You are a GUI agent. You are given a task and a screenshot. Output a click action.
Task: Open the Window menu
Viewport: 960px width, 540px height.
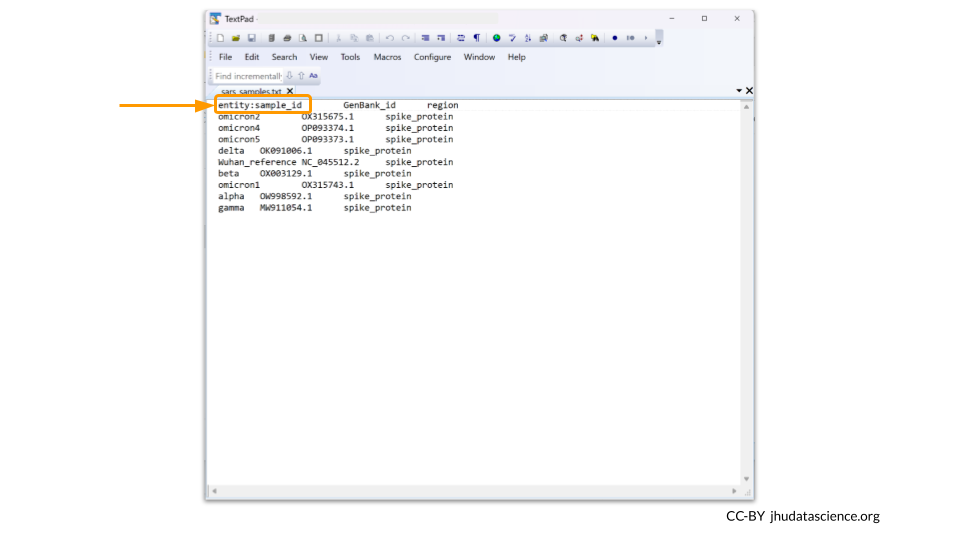click(x=479, y=57)
